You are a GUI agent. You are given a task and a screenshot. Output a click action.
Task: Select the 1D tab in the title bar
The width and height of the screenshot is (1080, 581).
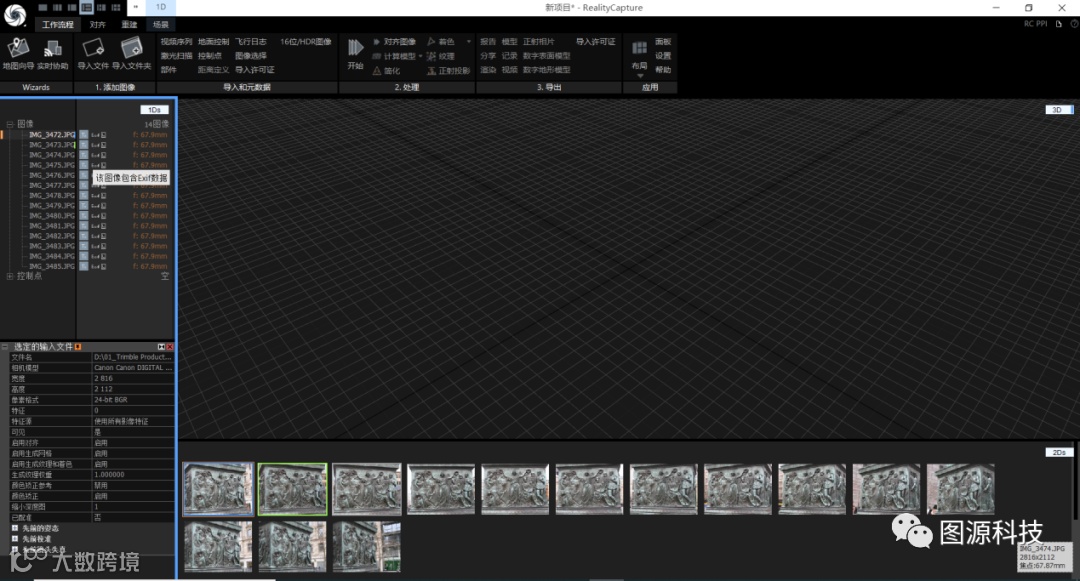[160, 8]
